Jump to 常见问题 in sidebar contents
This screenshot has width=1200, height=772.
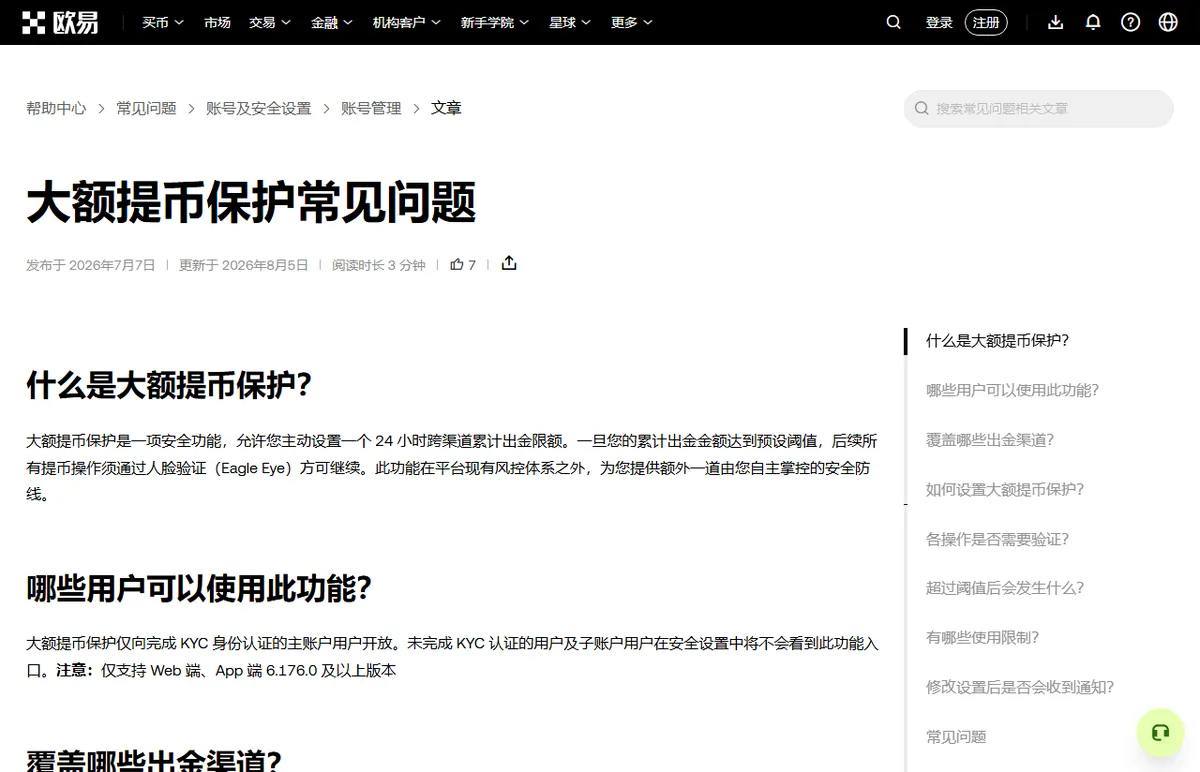pyautogui.click(x=956, y=737)
